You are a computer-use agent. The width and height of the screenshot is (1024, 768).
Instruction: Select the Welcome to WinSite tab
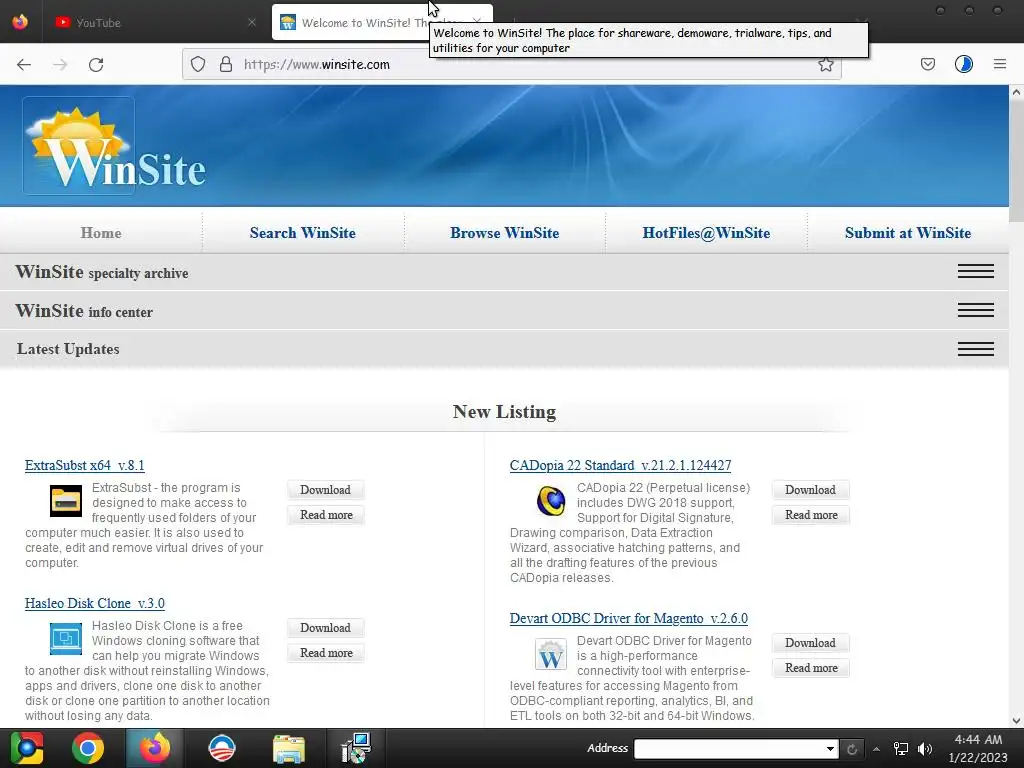[382, 22]
